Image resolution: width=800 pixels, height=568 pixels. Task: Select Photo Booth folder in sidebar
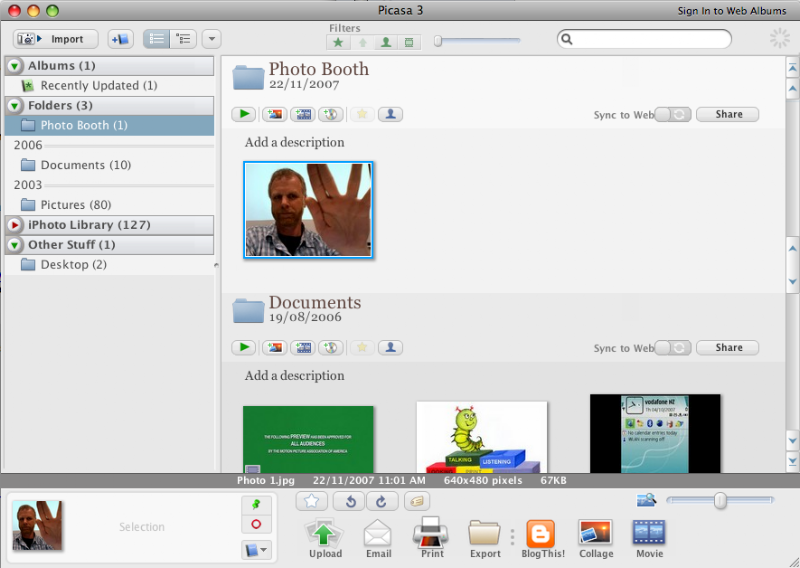(x=109, y=126)
